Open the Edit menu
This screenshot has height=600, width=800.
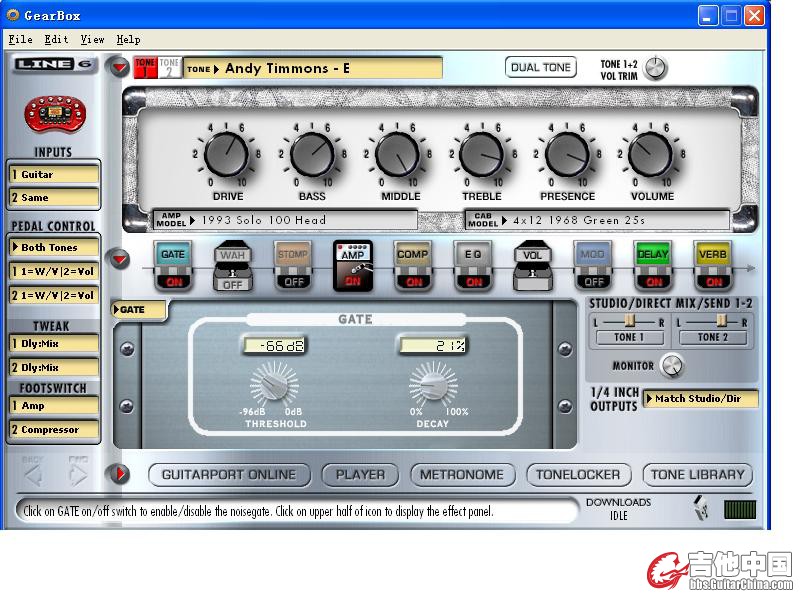pyautogui.click(x=56, y=39)
